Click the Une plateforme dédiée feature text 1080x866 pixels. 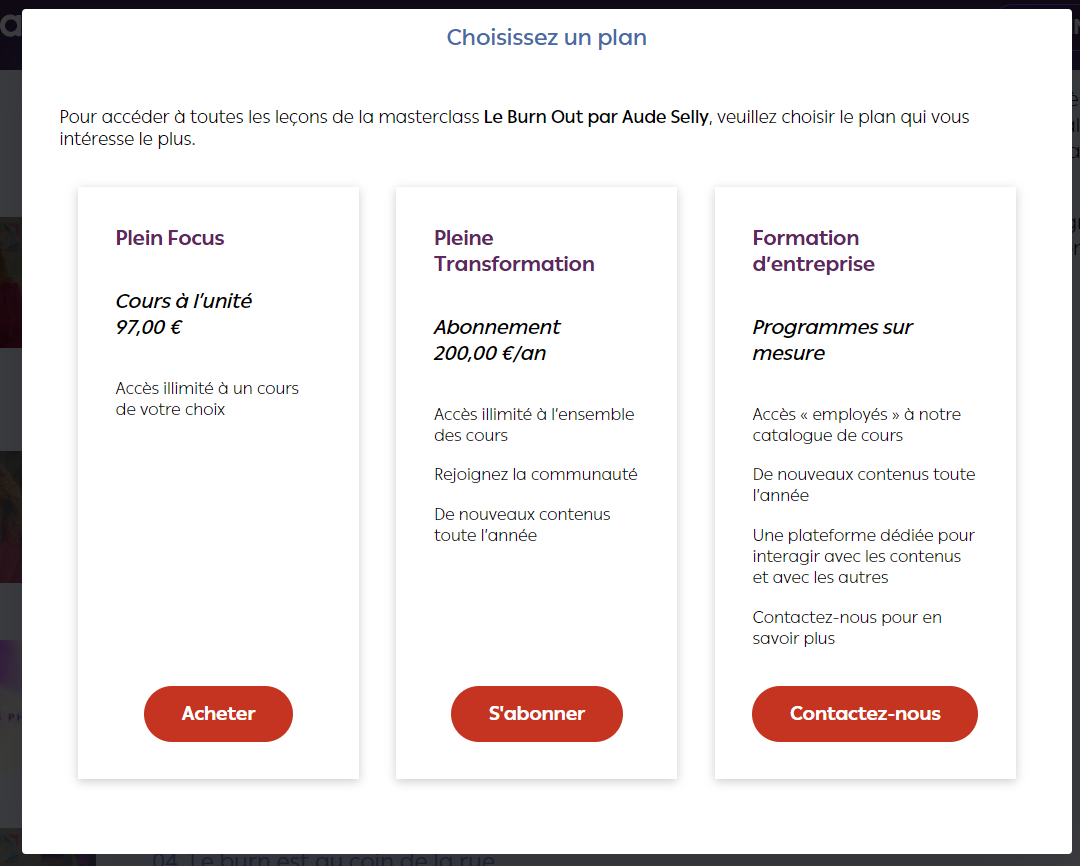click(863, 556)
